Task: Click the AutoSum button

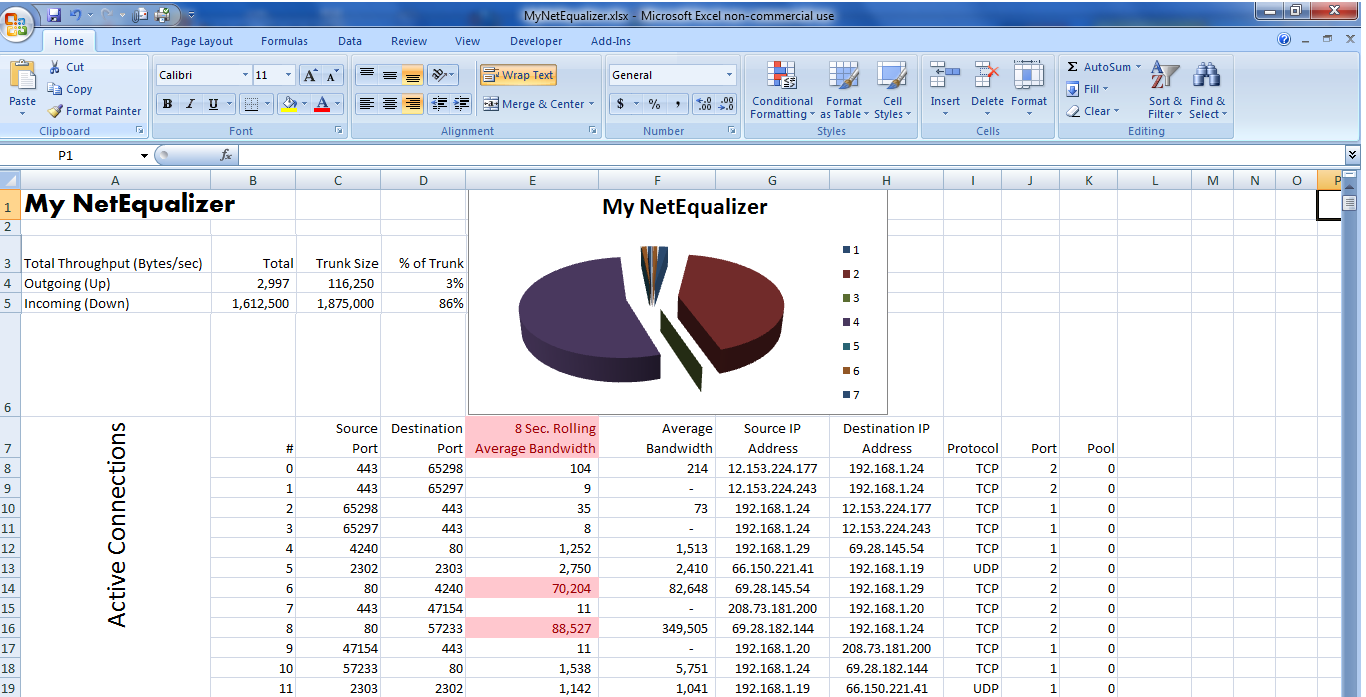Action: [1099, 67]
